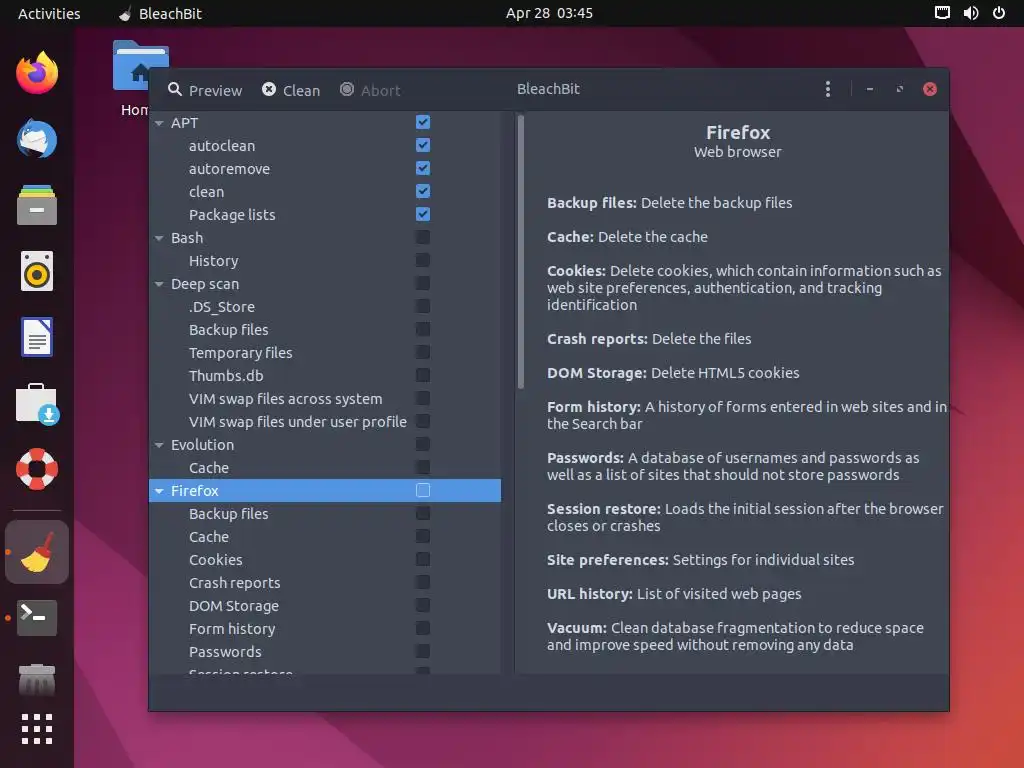The image size is (1024, 768).
Task: Select VIM swap files across system
Action: [x=325, y=398]
